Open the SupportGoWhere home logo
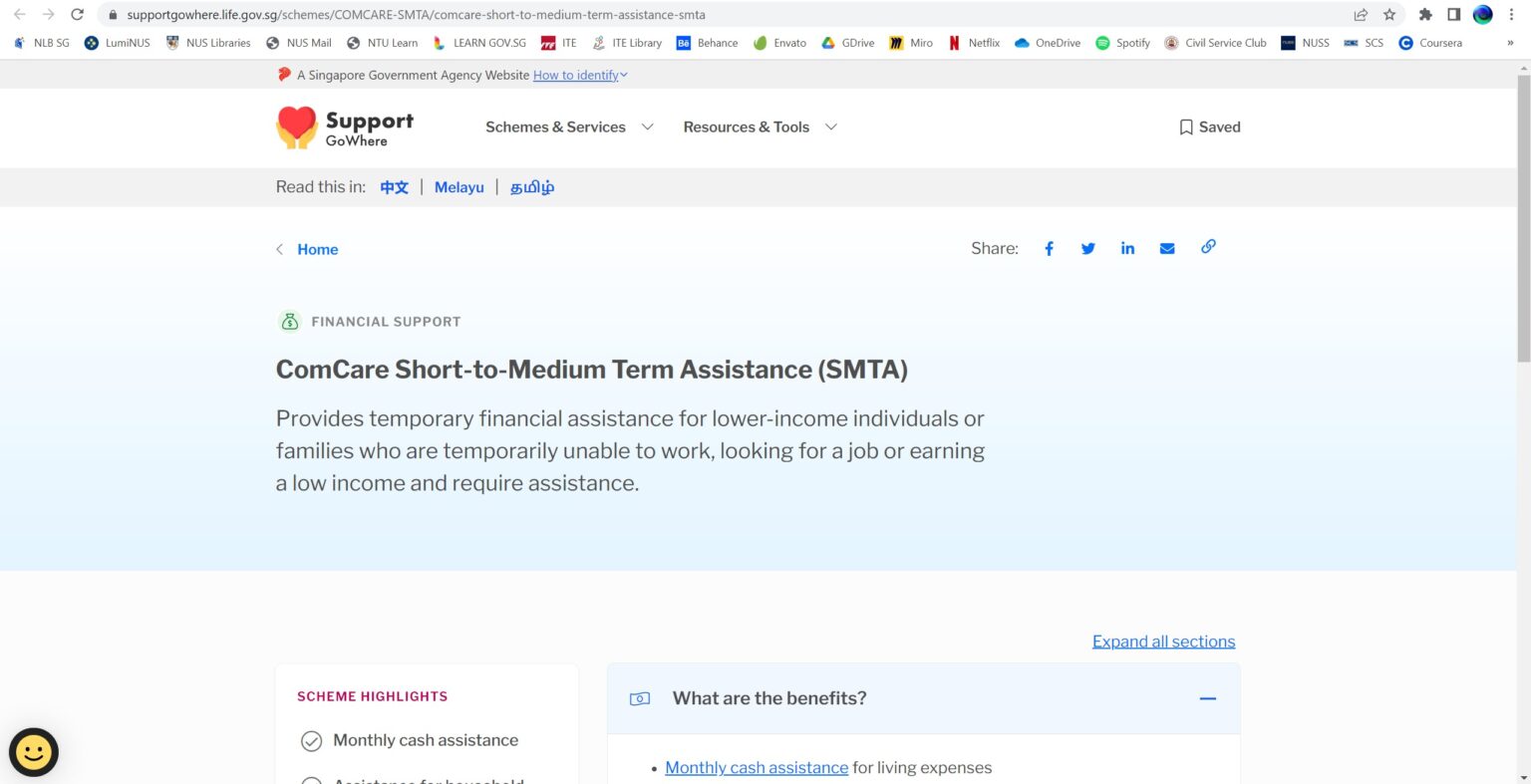Viewport: 1531px width, 784px height. tap(345, 128)
